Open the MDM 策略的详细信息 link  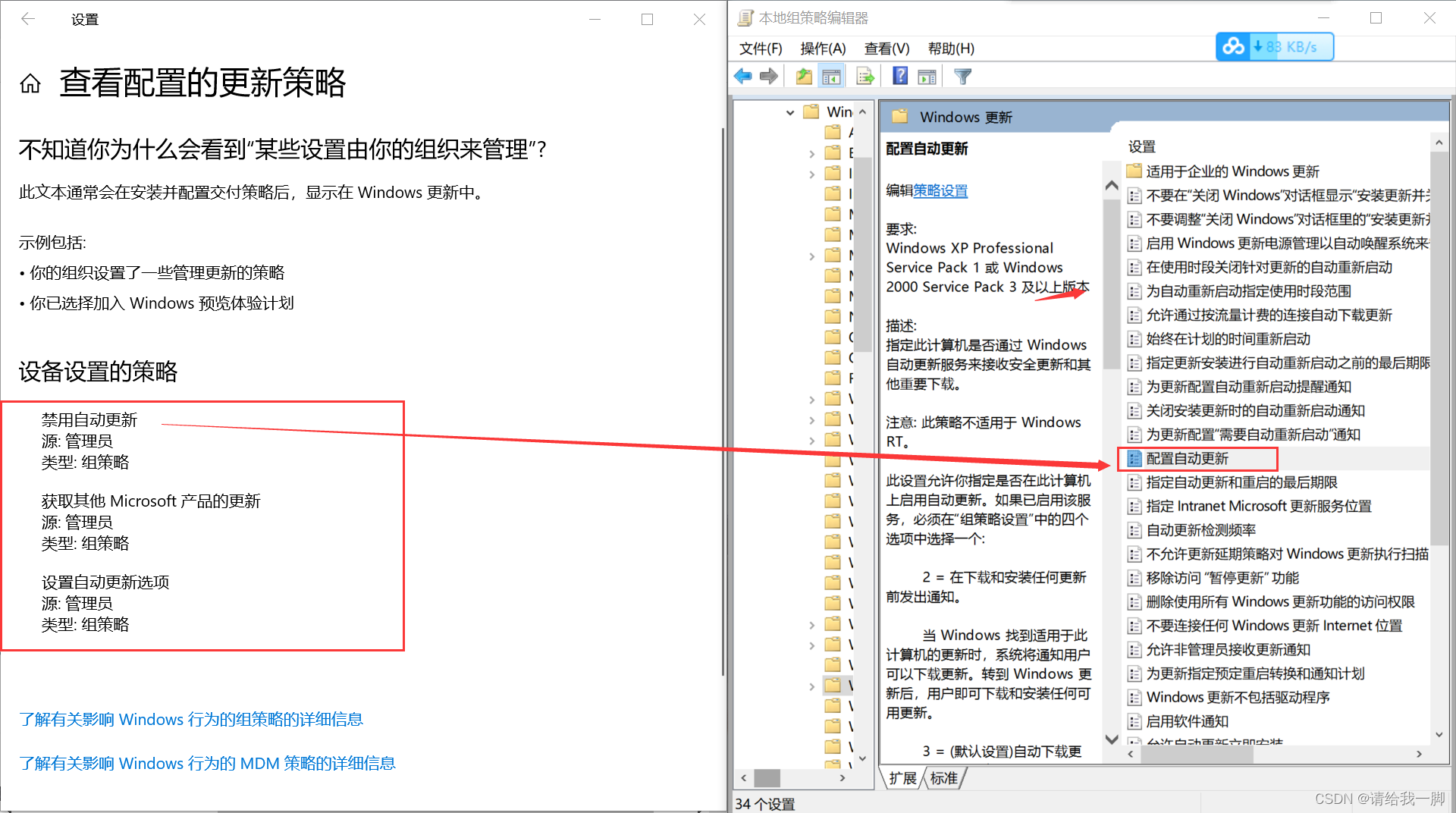(x=207, y=763)
